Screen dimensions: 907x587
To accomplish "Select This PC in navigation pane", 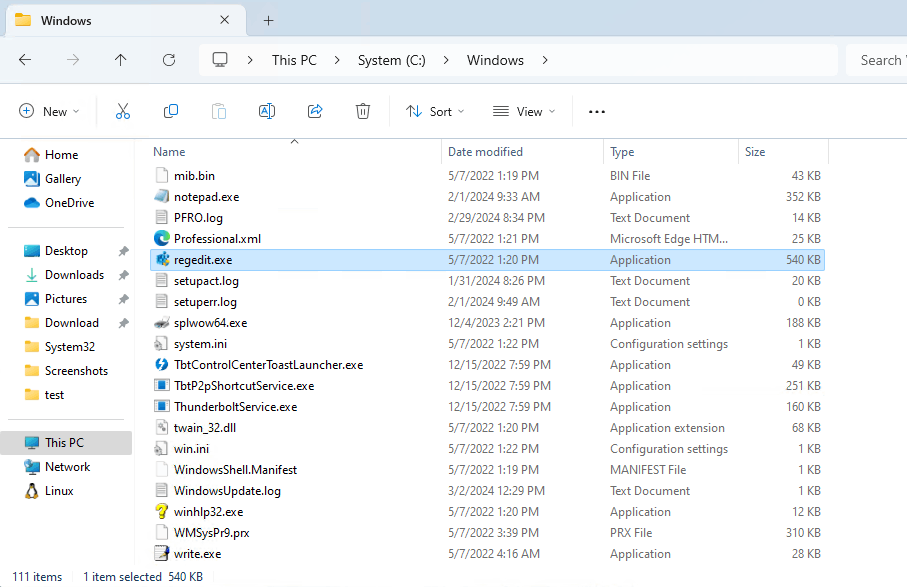I will [67, 442].
